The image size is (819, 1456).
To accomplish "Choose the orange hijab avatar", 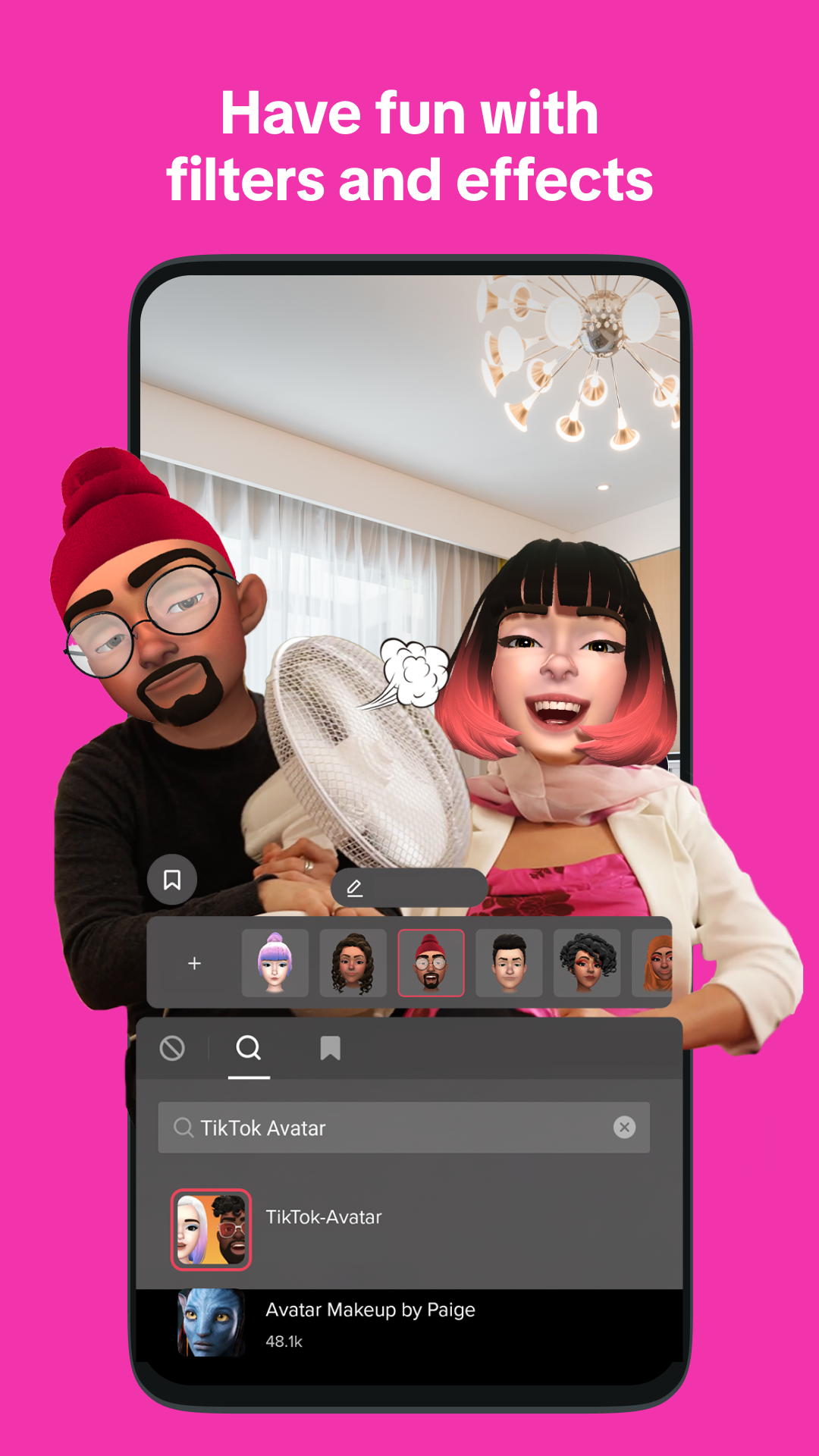I will [x=655, y=963].
